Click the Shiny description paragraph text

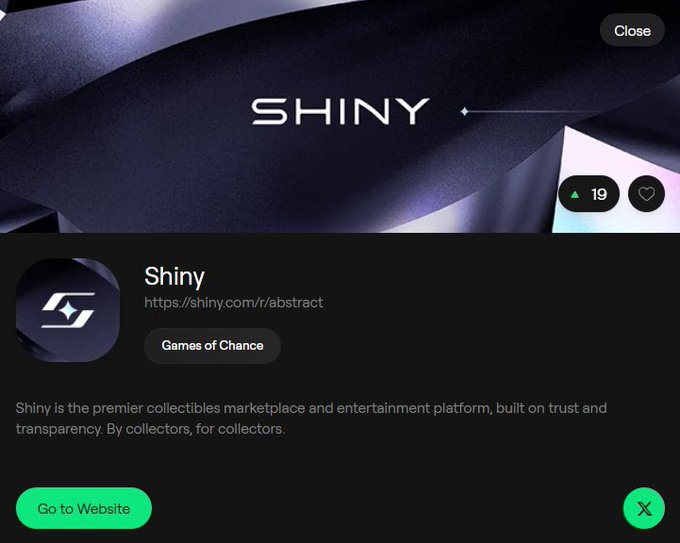pos(311,419)
